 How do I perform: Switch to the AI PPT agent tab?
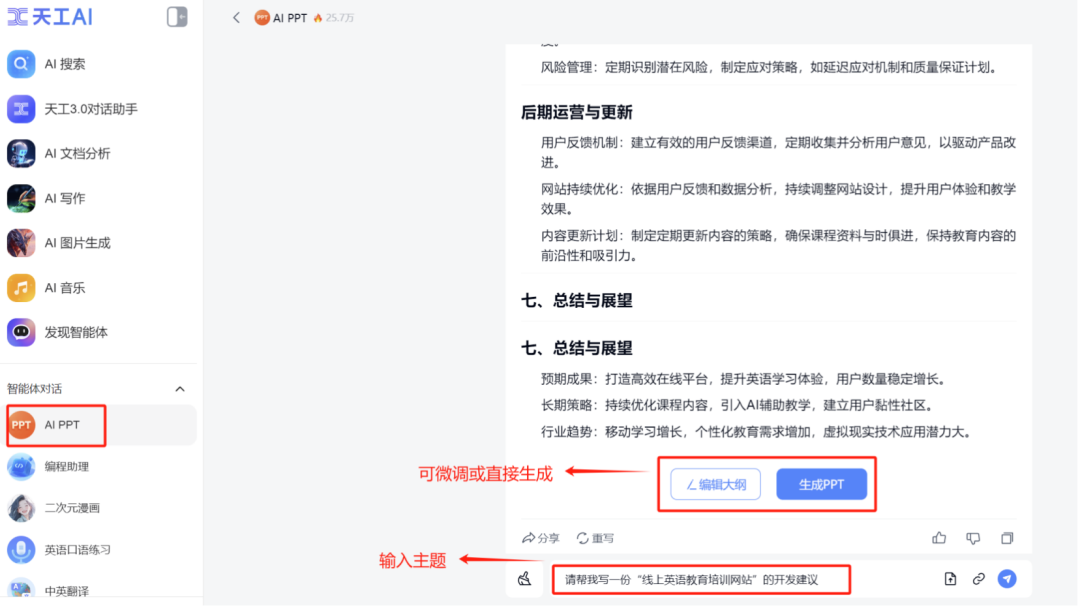tap(55, 425)
